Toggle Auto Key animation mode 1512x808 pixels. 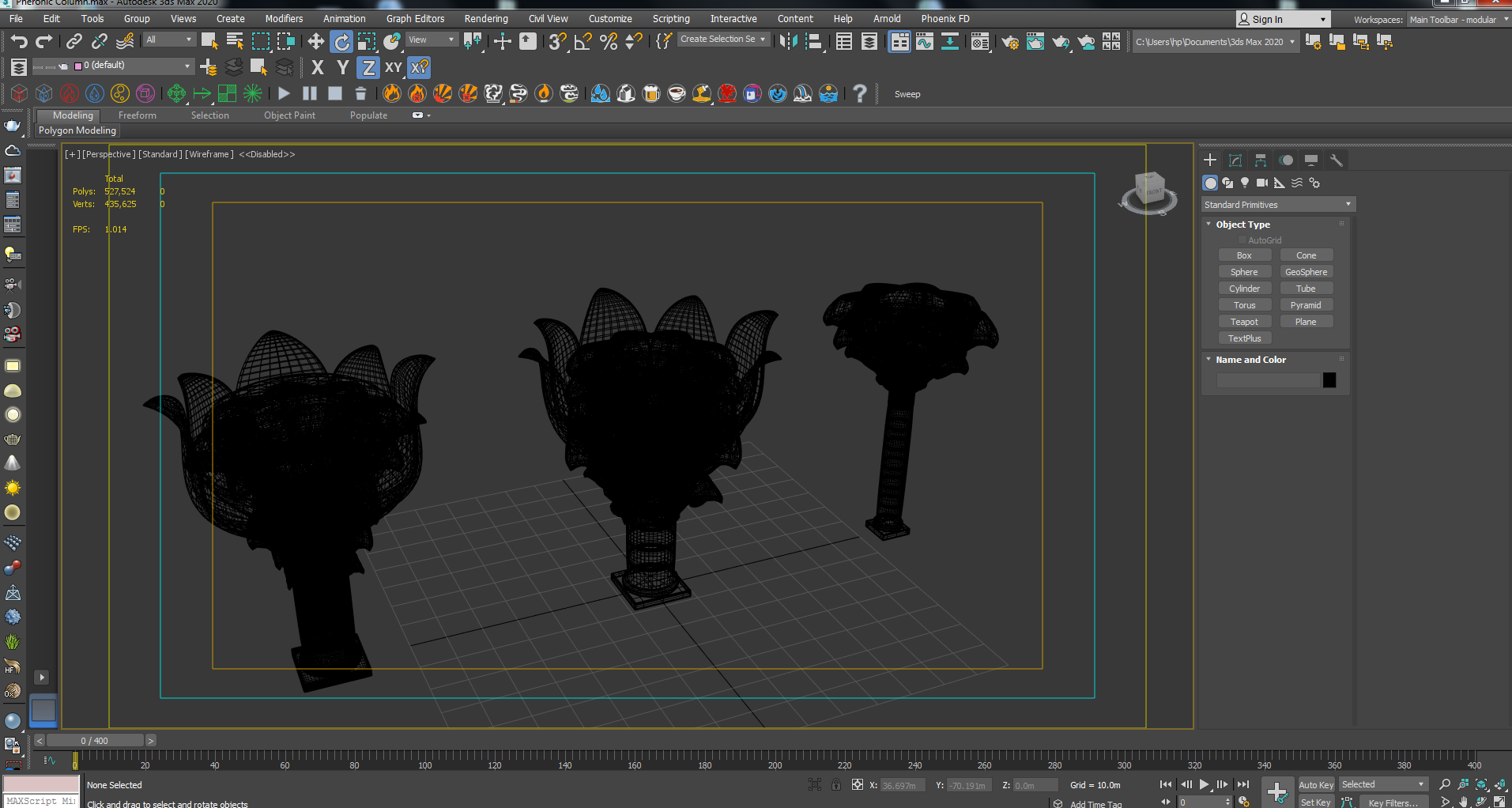pos(1315,785)
